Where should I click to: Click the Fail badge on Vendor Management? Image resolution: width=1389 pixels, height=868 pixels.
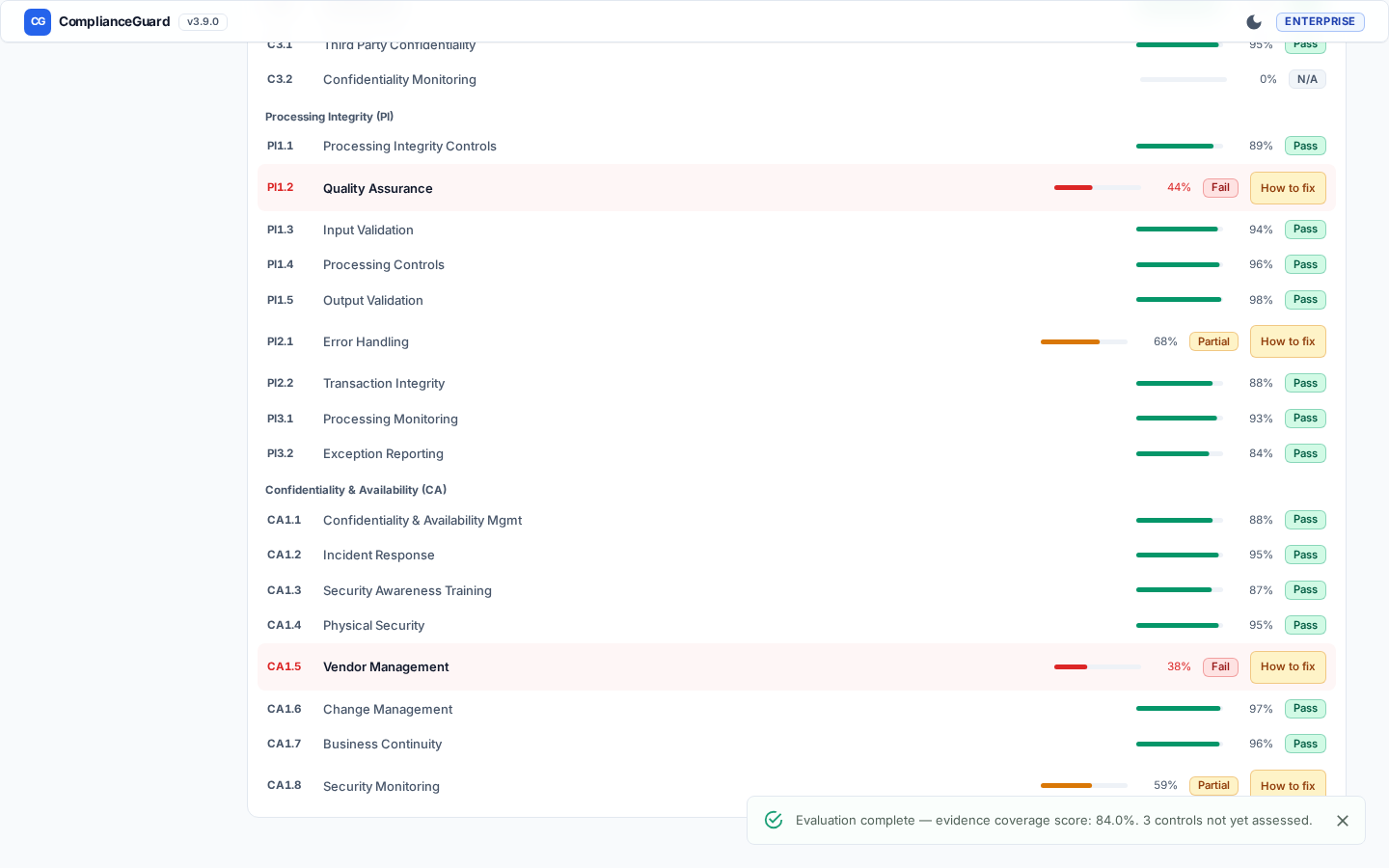tap(1220, 666)
